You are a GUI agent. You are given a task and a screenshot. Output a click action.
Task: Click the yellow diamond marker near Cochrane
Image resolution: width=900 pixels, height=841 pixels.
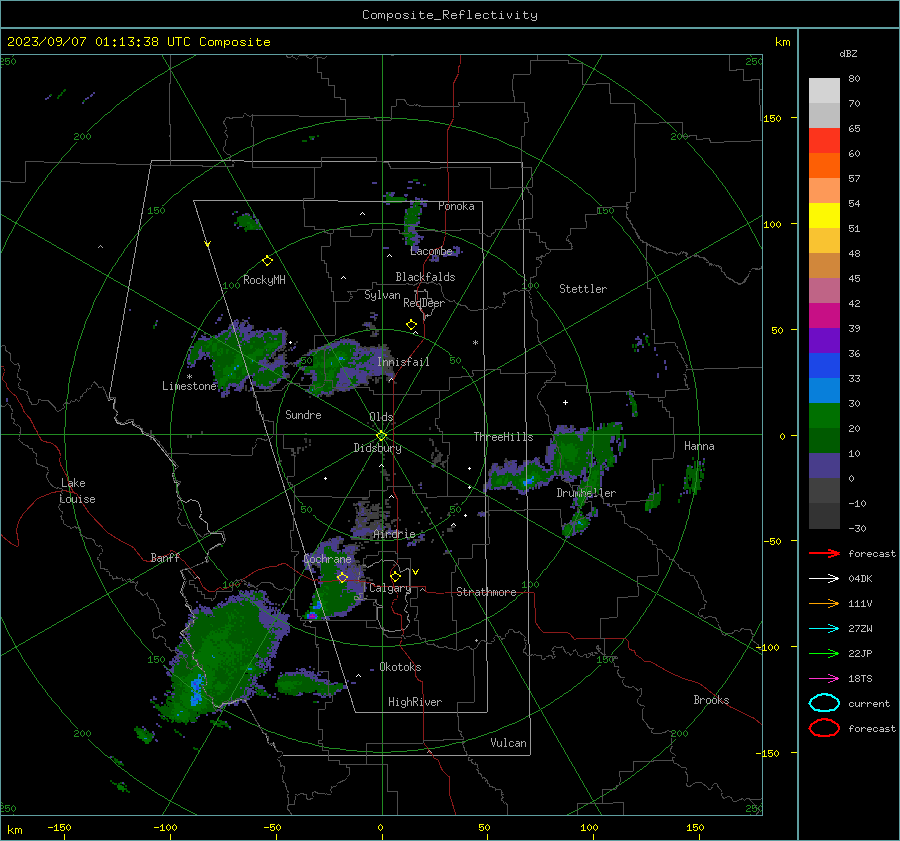(342, 577)
